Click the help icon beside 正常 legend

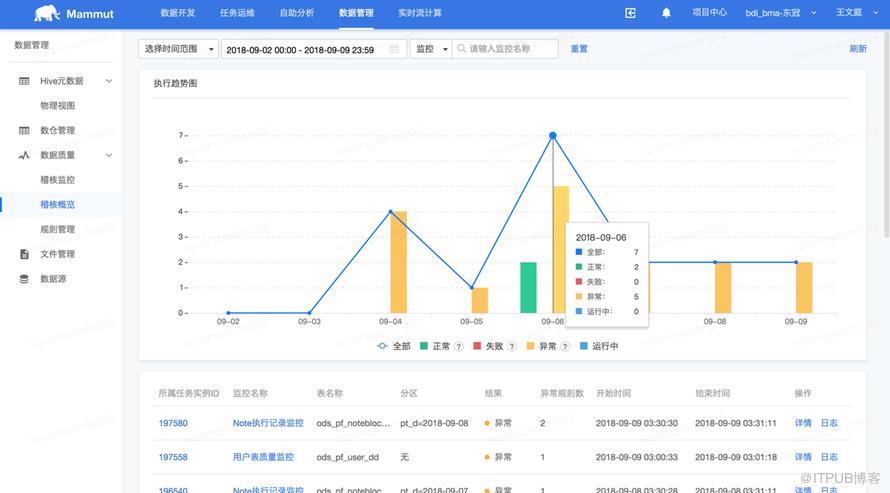click(x=459, y=347)
